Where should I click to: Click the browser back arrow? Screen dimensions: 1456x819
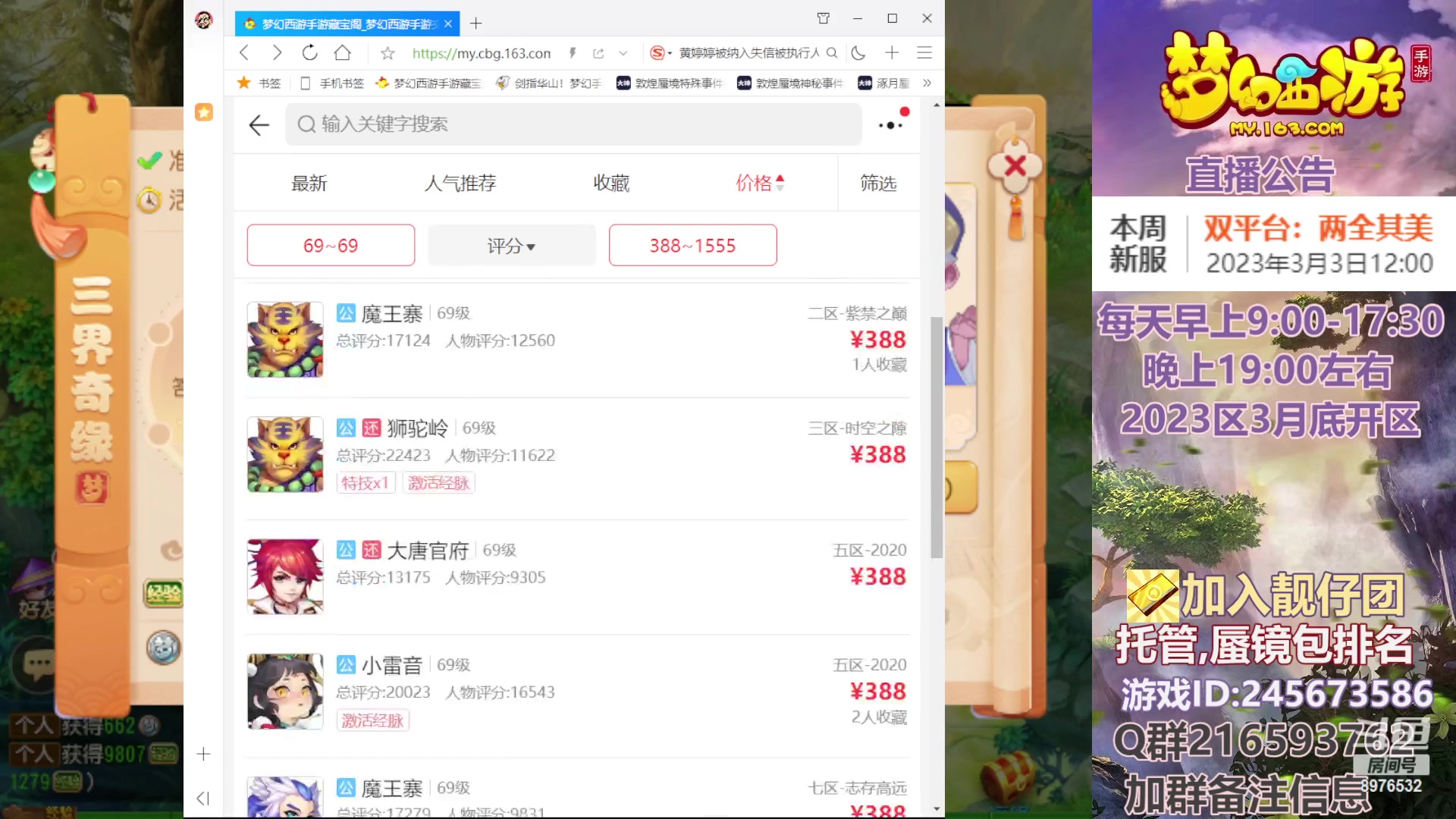(x=243, y=52)
